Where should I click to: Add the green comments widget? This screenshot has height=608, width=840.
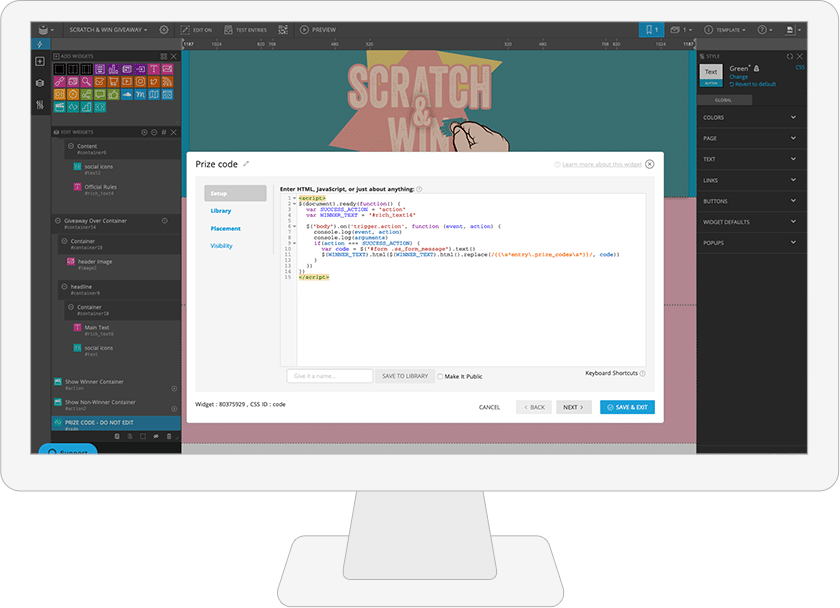[x=100, y=95]
